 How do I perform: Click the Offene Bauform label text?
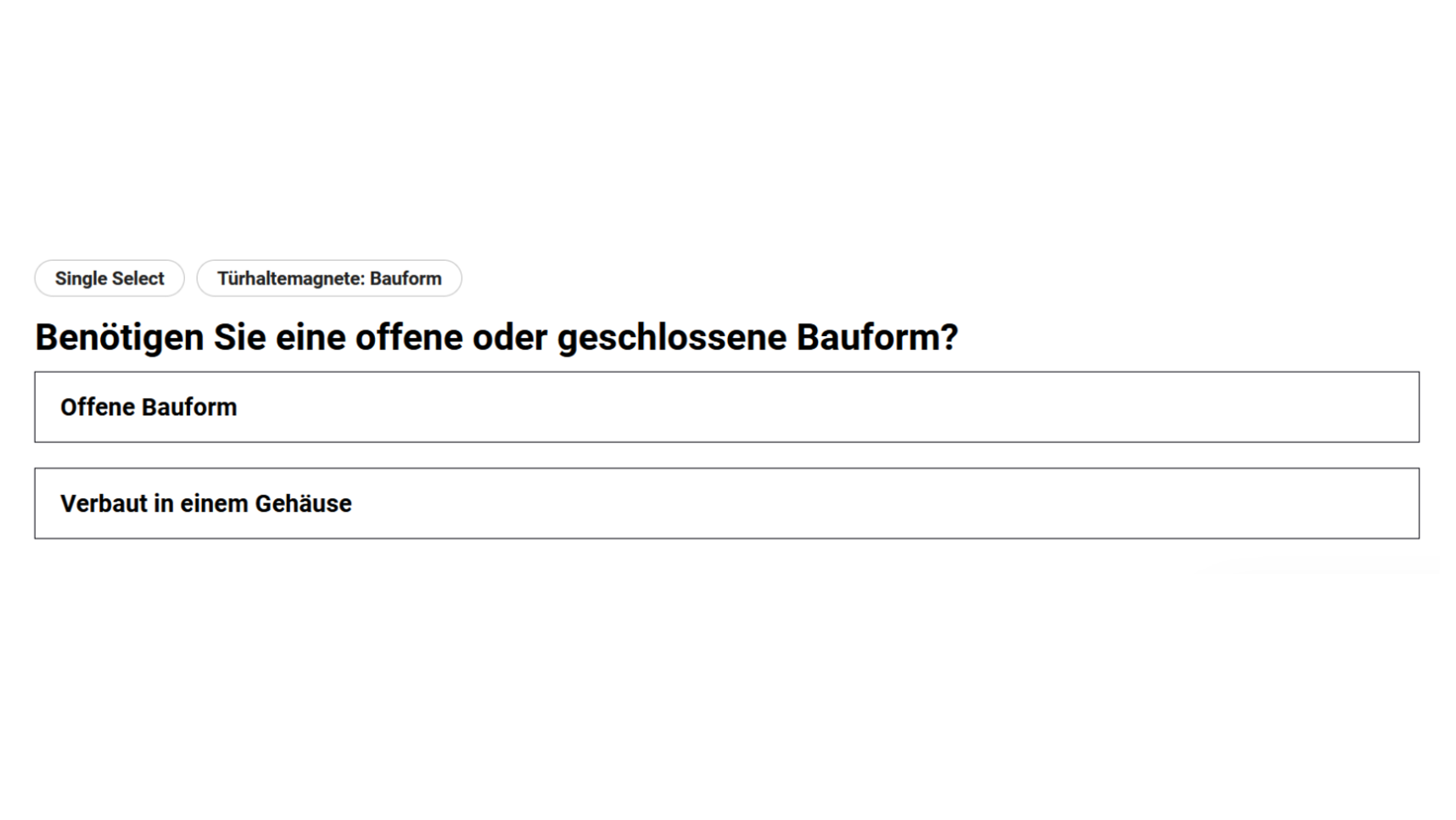click(x=148, y=407)
